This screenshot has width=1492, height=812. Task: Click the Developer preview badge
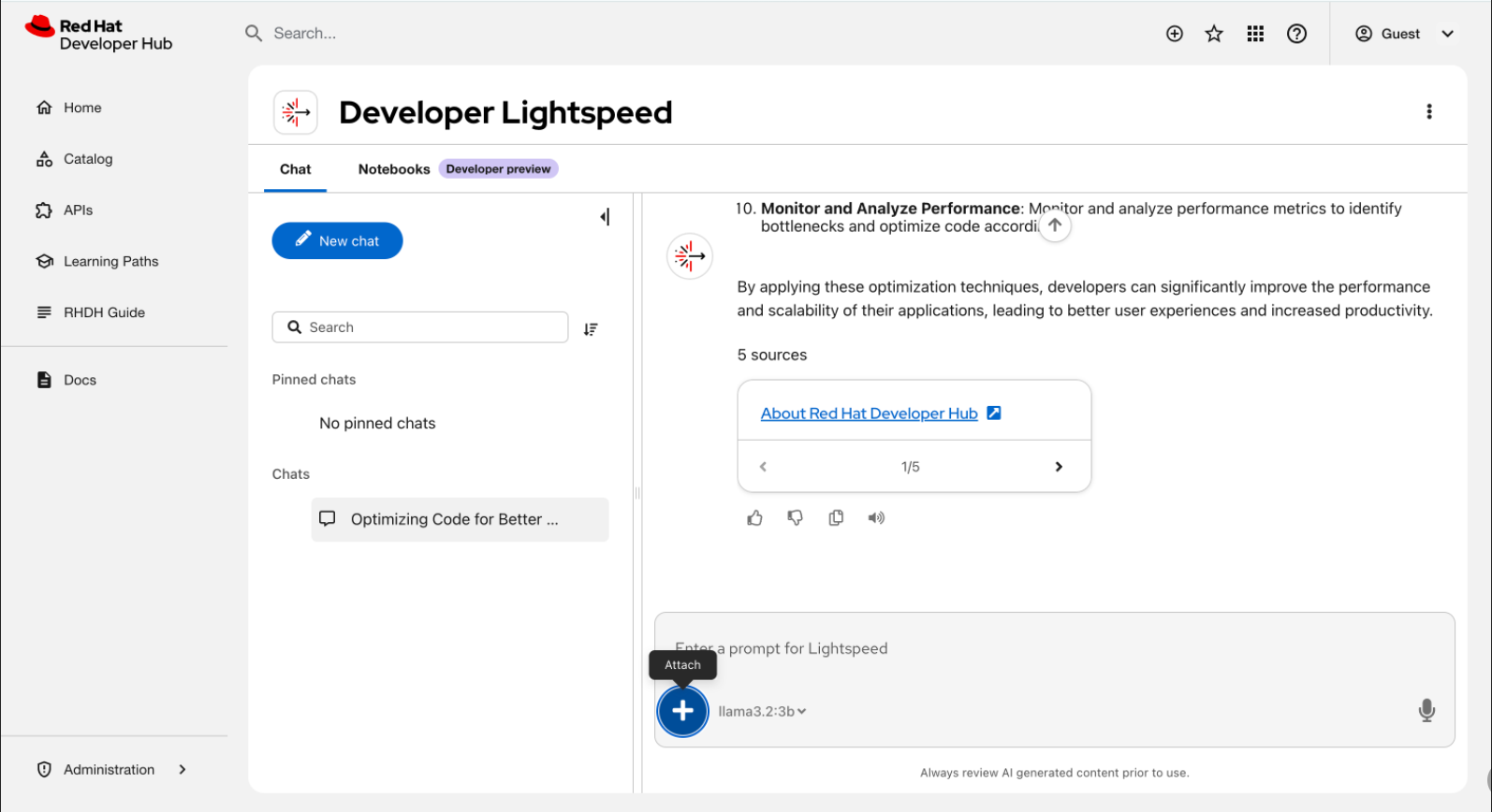[x=498, y=169]
